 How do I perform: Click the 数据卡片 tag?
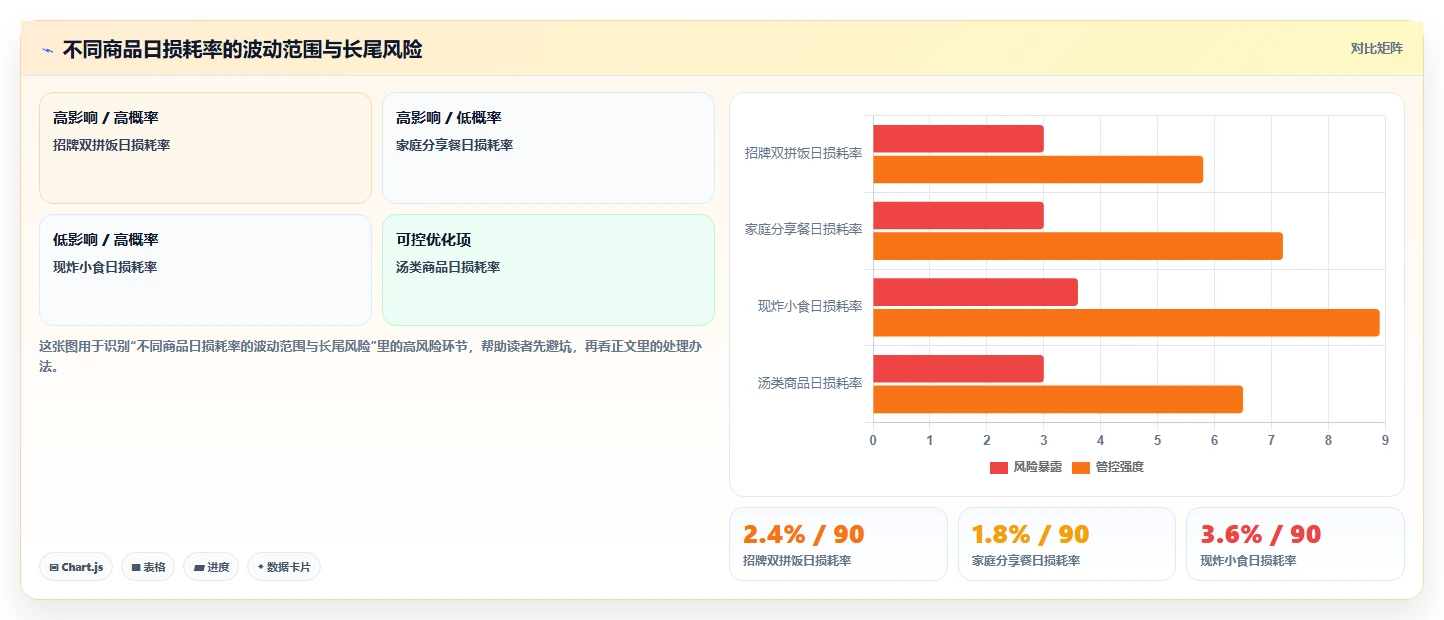[284, 567]
